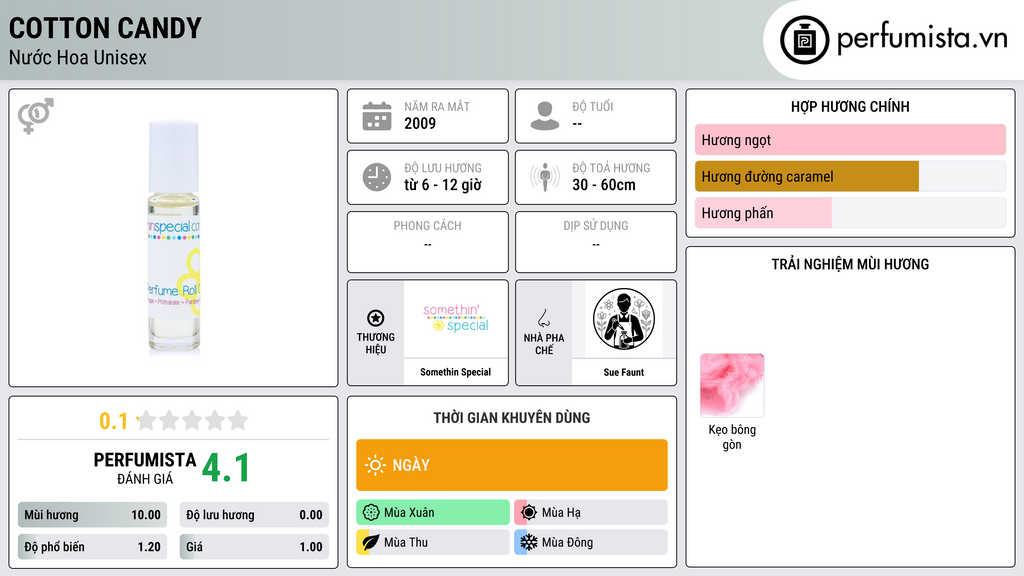Screen dimensions: 1024x576
Task: Click the Kẹo bông gòn note caption
Action: (x=732, y=437)
